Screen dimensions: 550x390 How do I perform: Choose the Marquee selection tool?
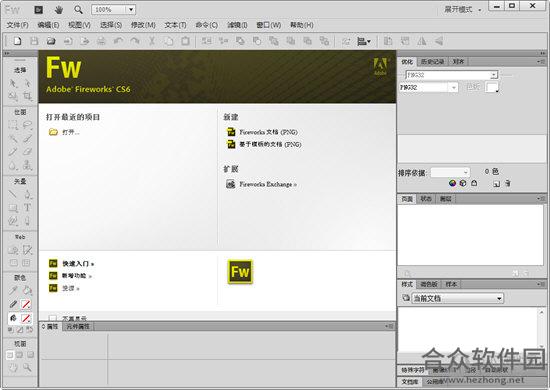pos(13,125)
